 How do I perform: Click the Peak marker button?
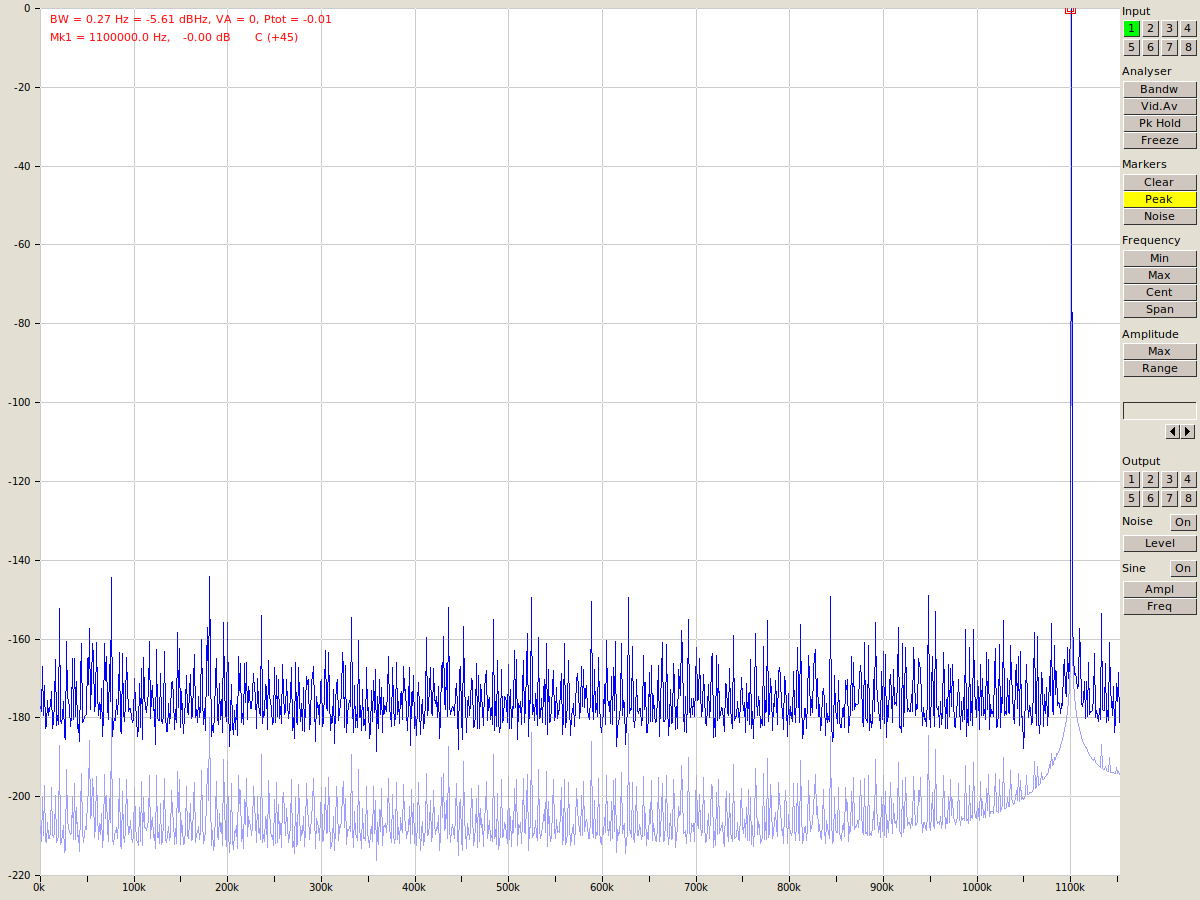[x=1159, y=199]
